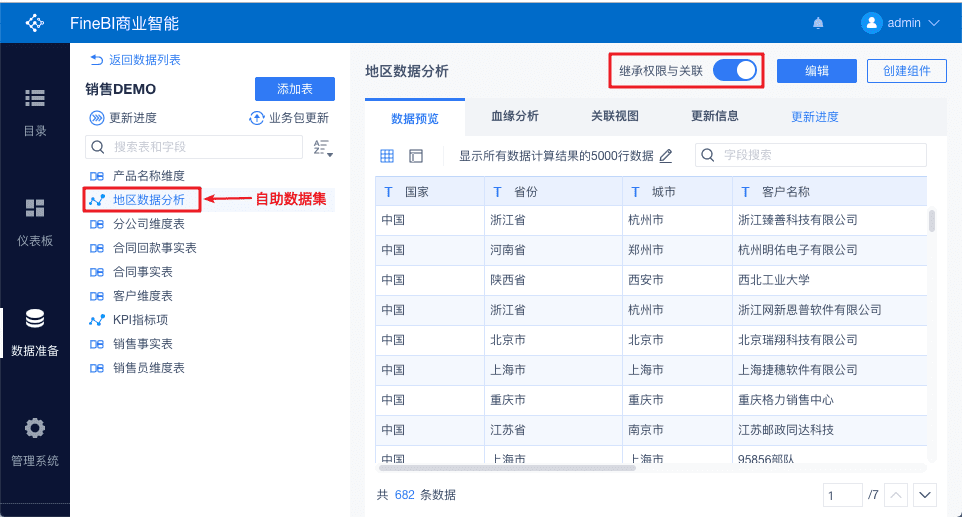Click the T type icon of 省份 column
Viewport: 962px width, 517px height.
click(498, 192)
